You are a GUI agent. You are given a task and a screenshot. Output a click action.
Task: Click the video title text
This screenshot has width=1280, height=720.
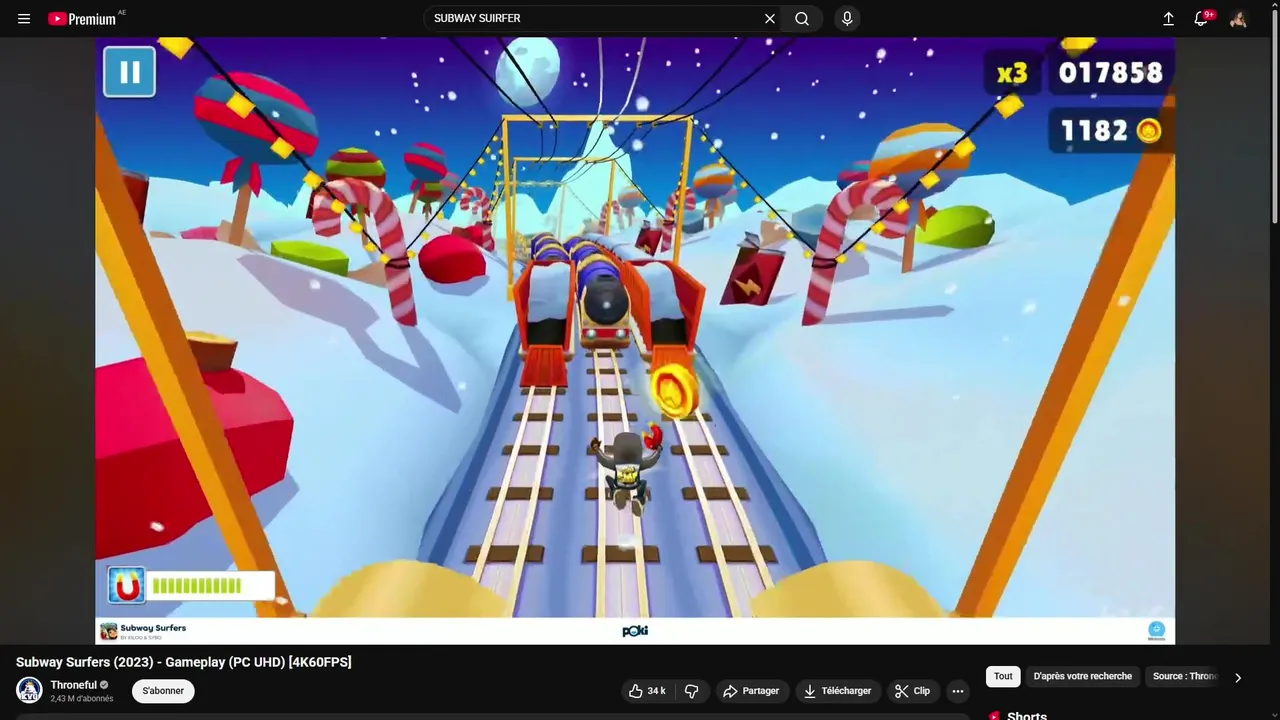click(184, 662)
